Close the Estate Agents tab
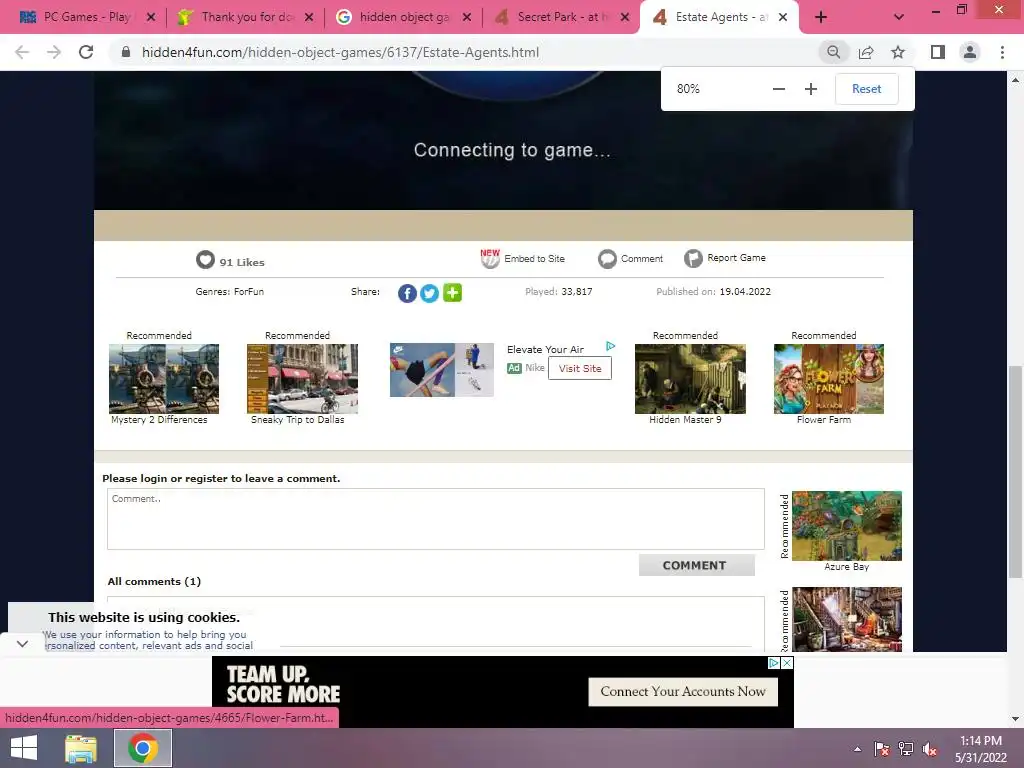This screenshot has height=768, width=1024. 783,17
